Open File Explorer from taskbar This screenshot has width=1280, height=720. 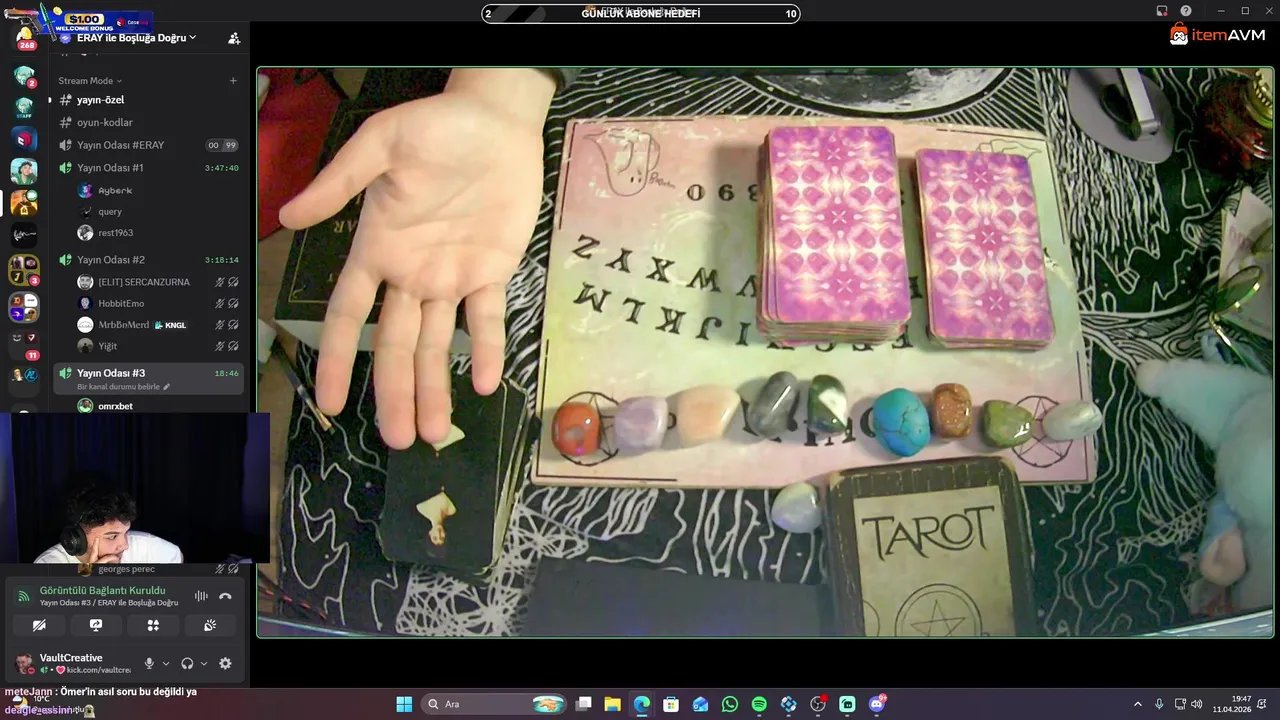(x=613, y=704)
